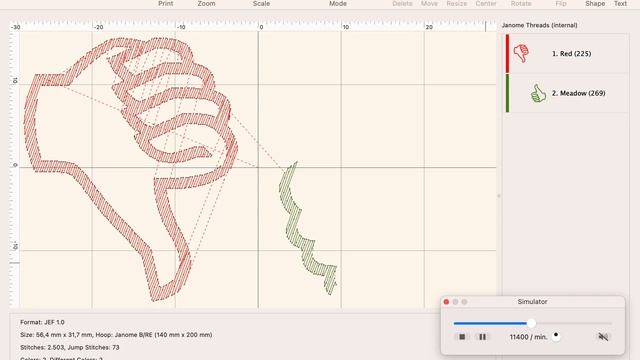Open the Scale toolbar item
640x360 pixels.
coord(261,4)
